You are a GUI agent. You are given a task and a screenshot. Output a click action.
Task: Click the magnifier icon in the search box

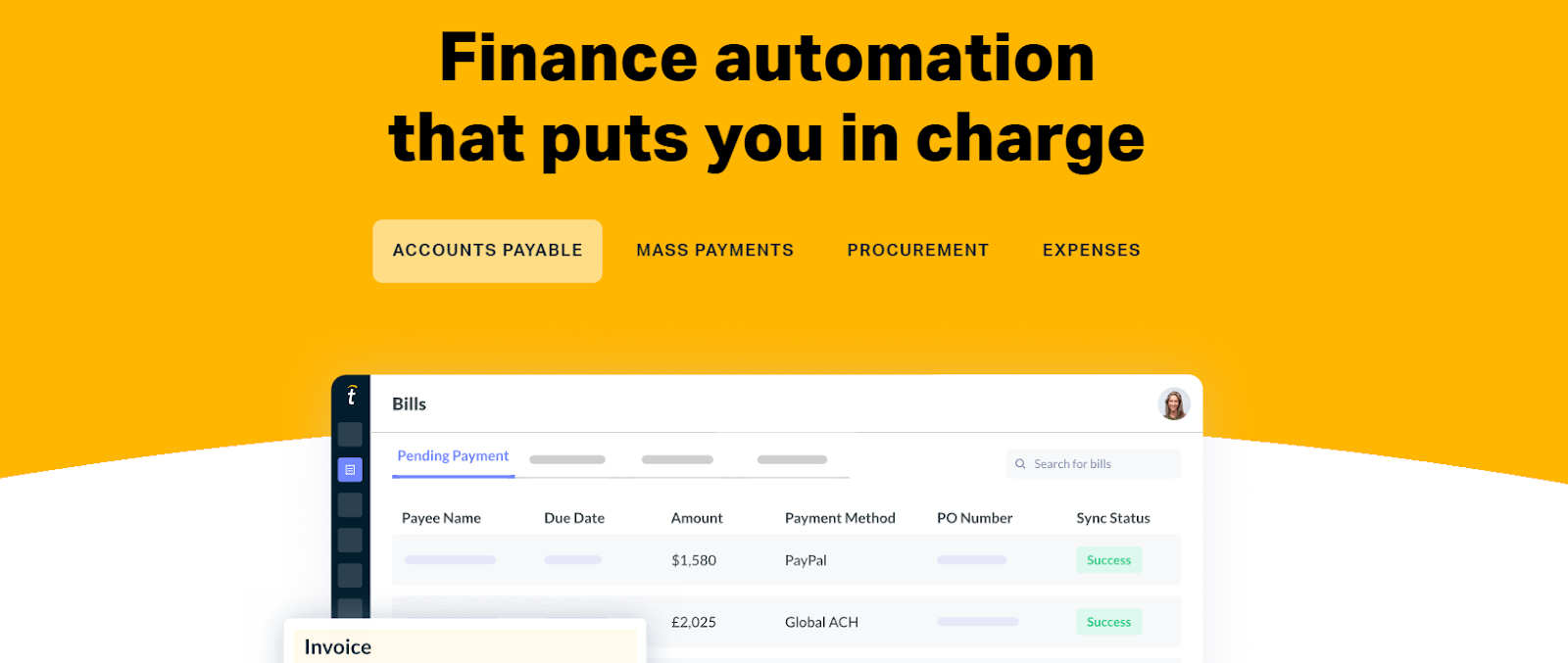point(1020,464)
